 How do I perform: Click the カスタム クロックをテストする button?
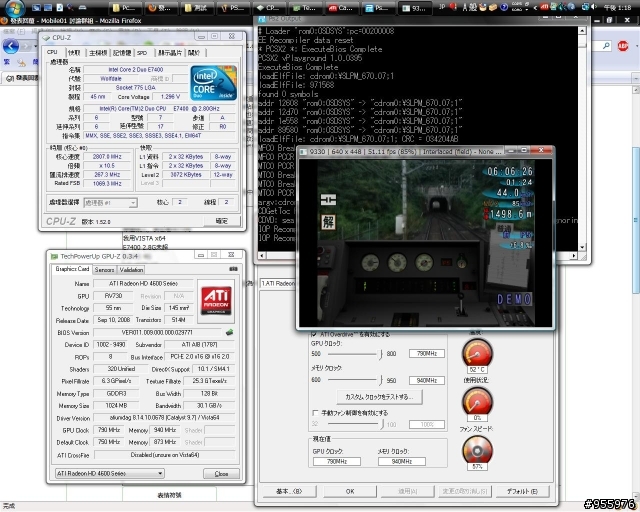coord(379,396)
